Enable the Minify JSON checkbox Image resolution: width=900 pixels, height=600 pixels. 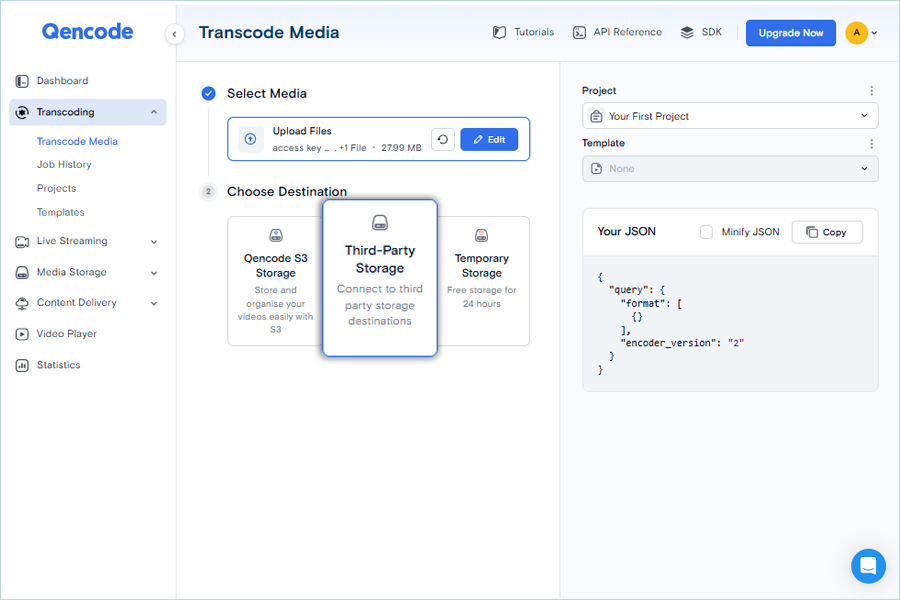point(706,232)
